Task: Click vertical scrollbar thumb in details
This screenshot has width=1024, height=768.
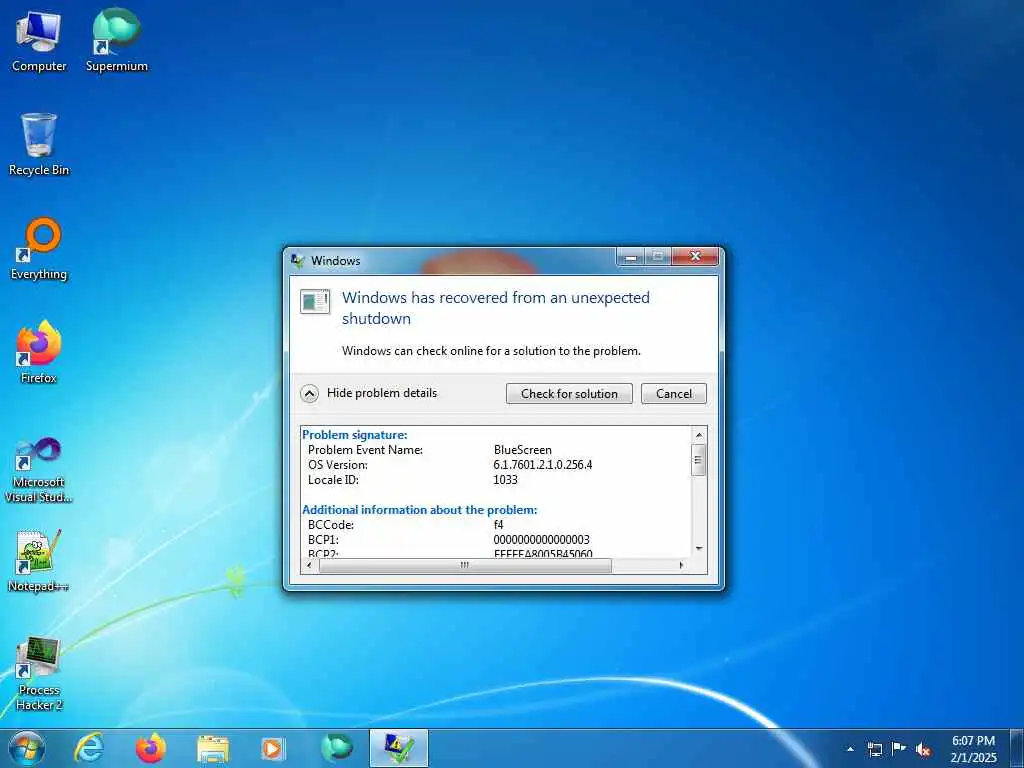Action: (x=699, y=460)
